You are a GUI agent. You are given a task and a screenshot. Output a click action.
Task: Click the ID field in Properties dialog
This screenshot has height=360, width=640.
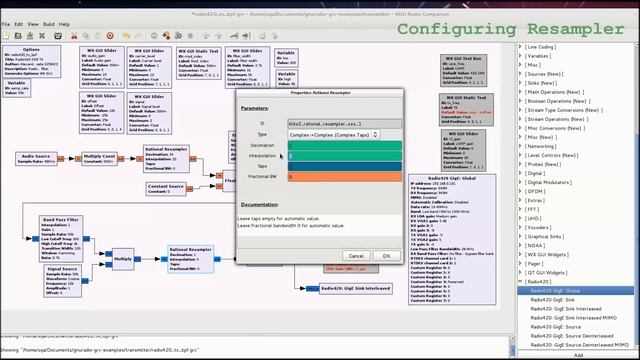tap(344, 124)
